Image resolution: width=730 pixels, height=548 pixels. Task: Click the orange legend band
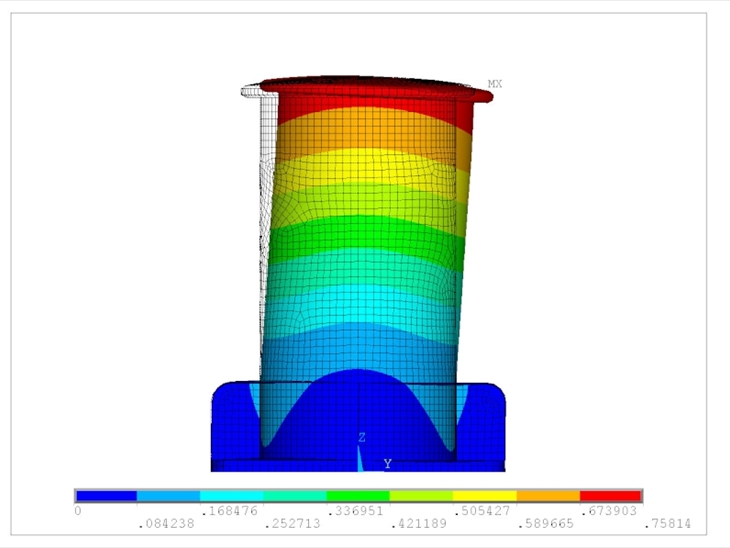pos(548,496)
